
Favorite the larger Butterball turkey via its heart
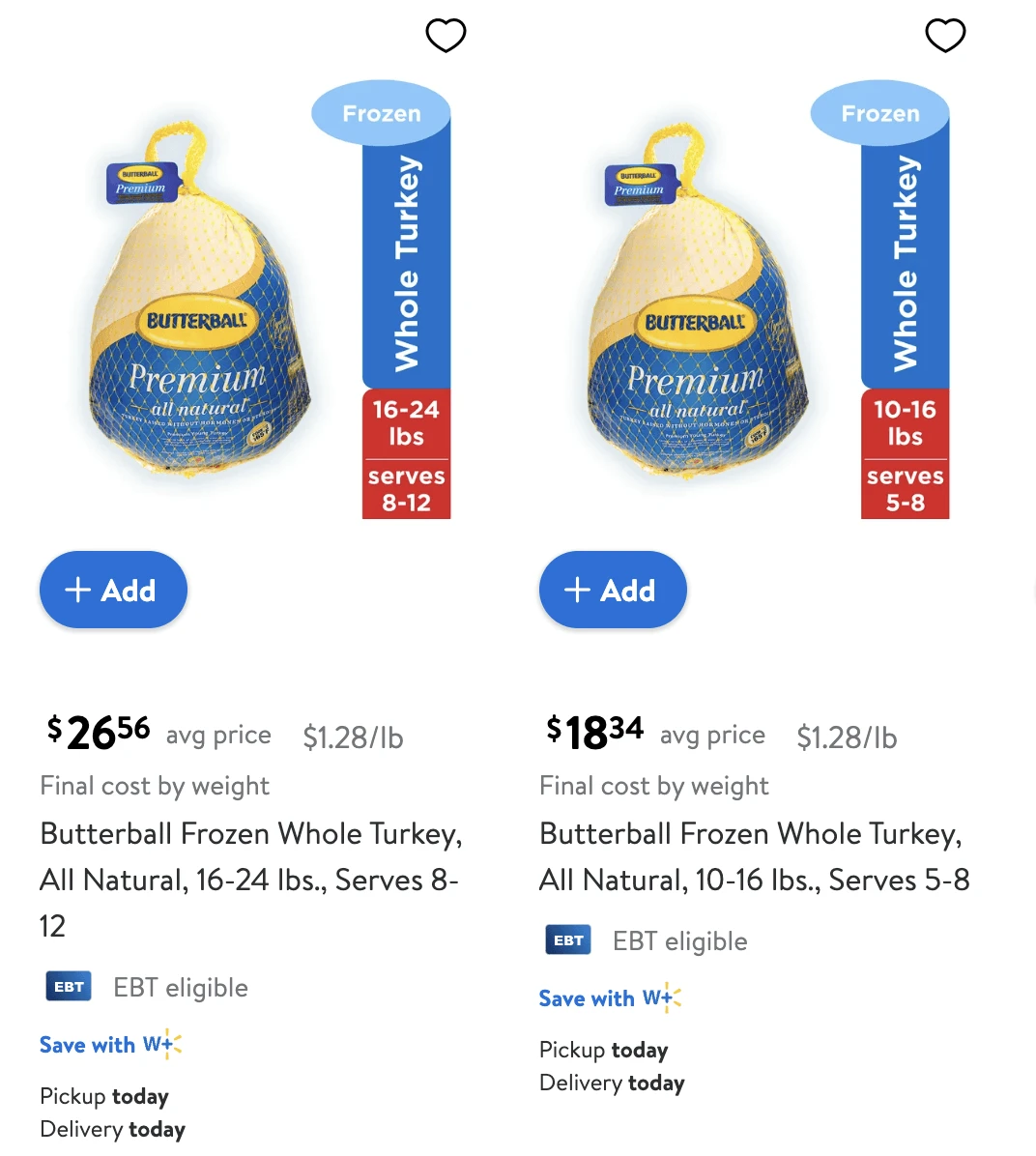(446, 36)
